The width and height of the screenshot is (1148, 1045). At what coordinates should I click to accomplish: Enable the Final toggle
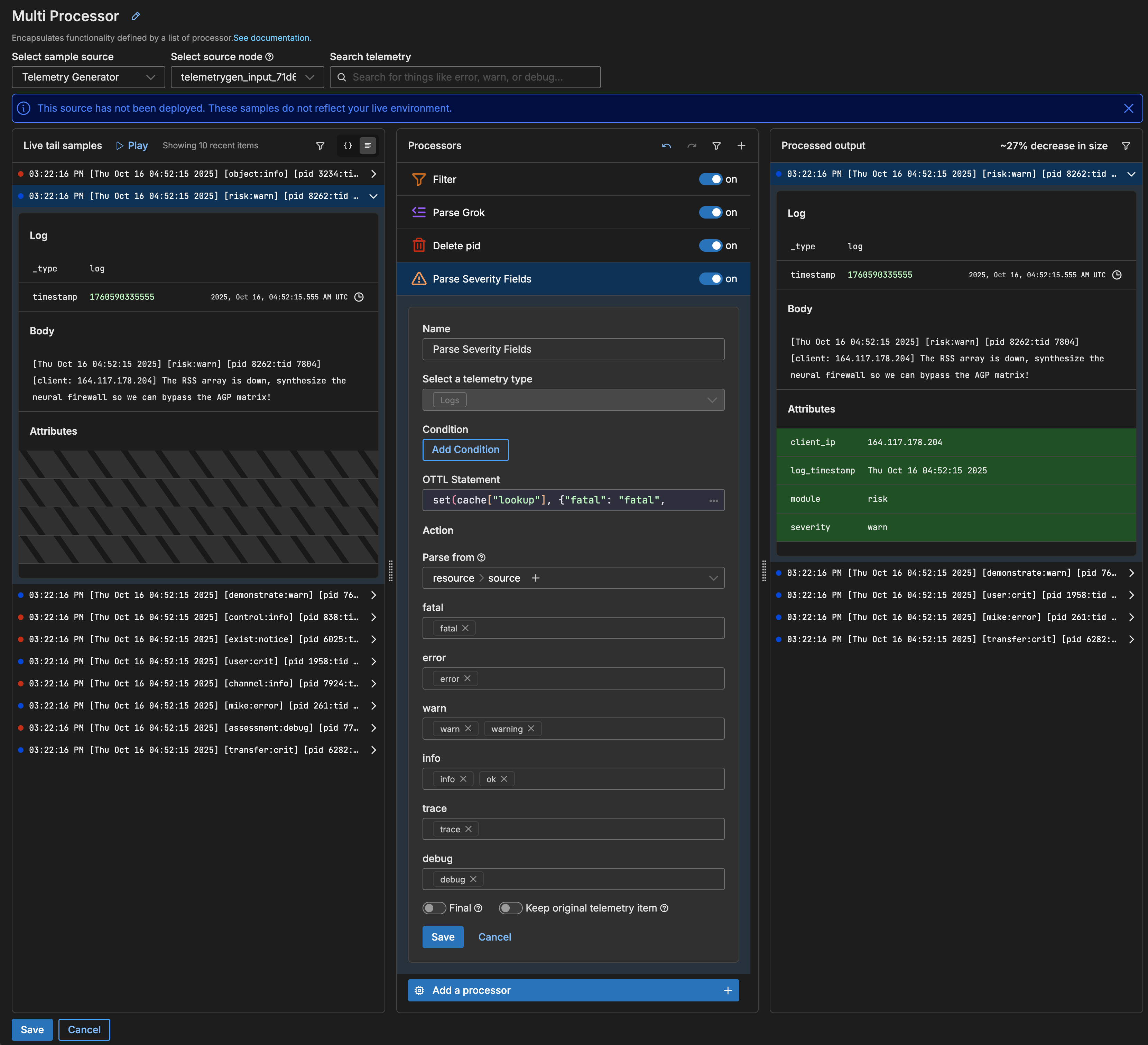click(434, 908)
